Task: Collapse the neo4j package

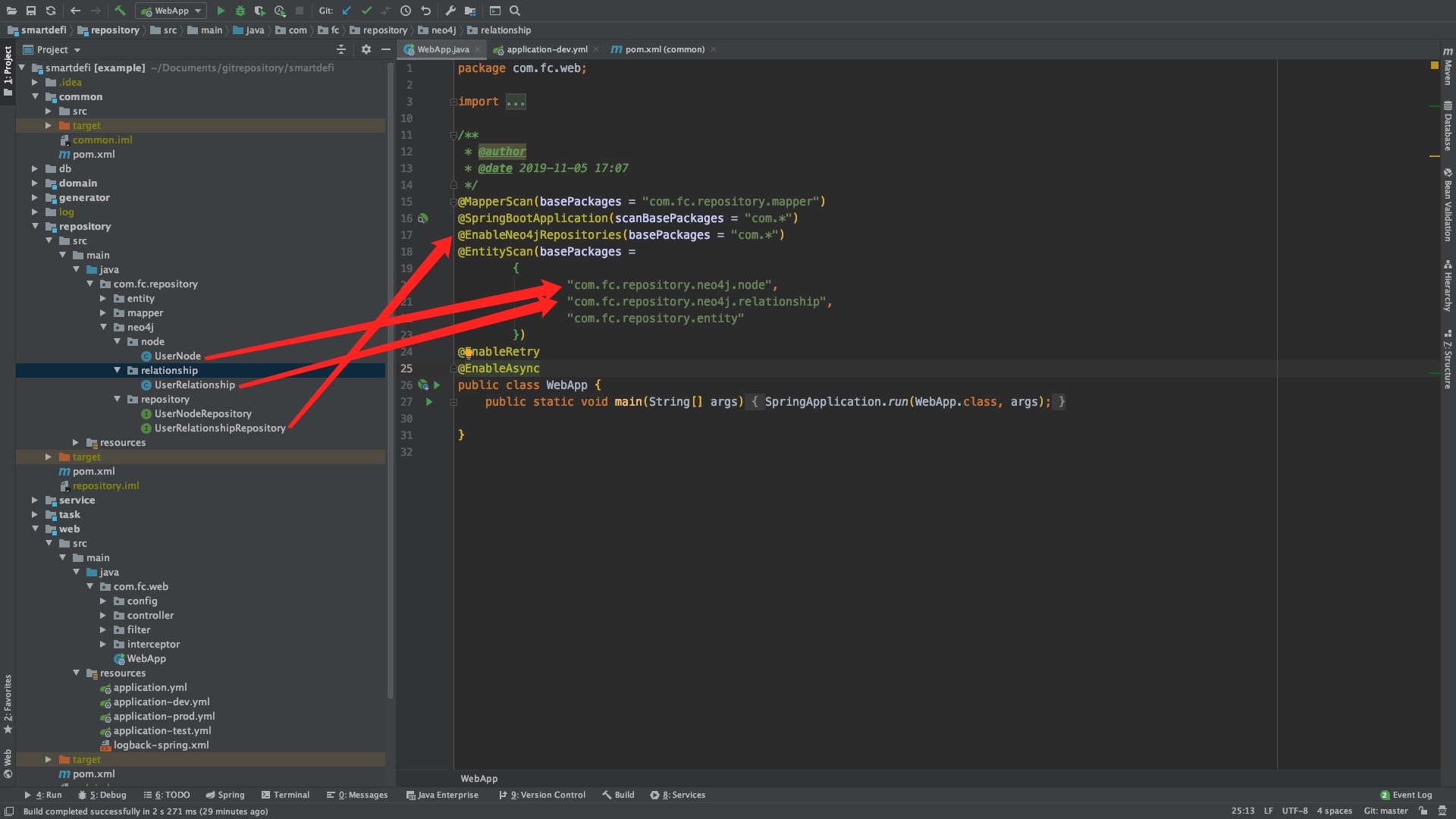Action: (x=103, y=327)
